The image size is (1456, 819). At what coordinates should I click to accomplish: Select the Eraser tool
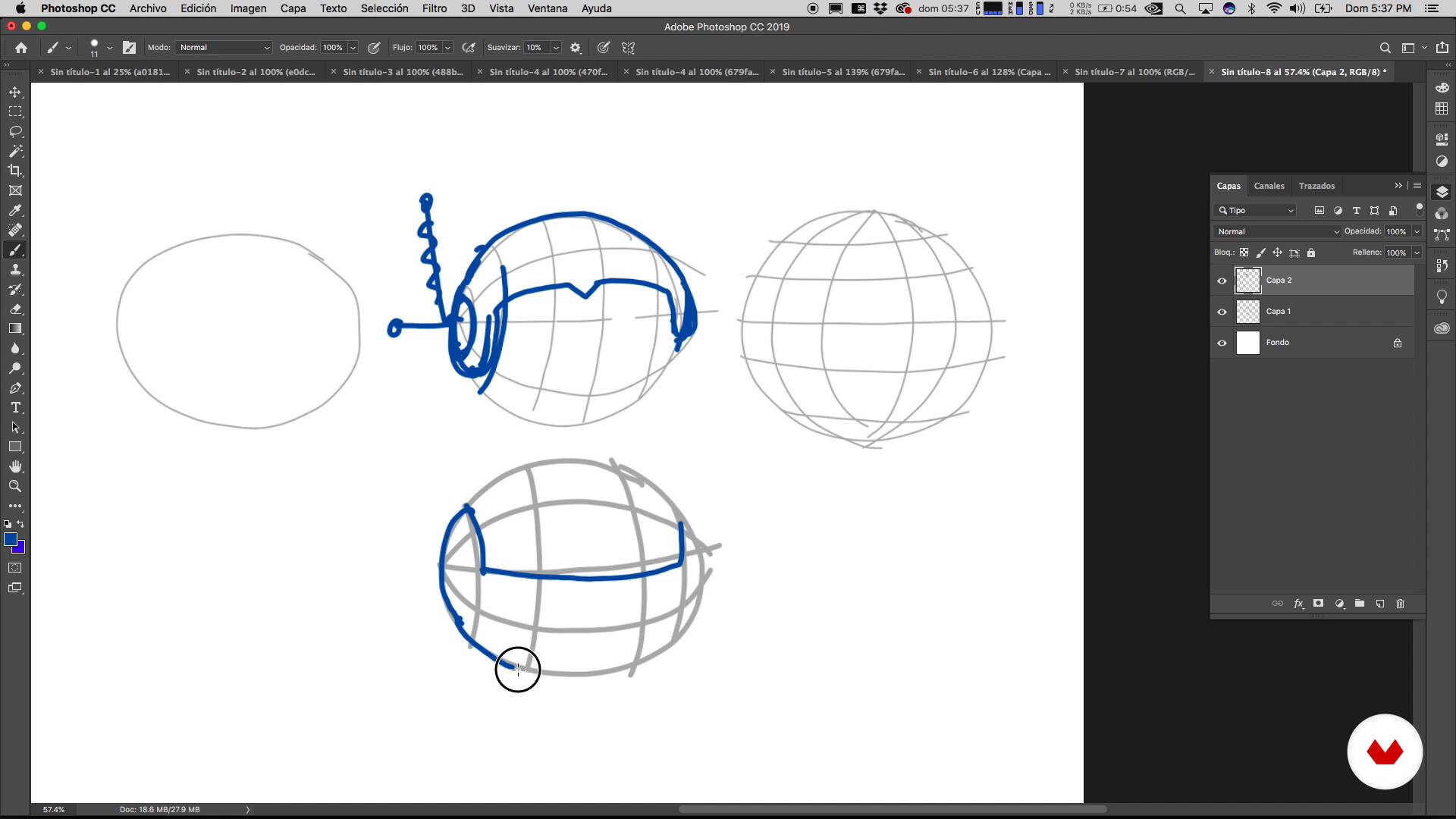[15, 309]
